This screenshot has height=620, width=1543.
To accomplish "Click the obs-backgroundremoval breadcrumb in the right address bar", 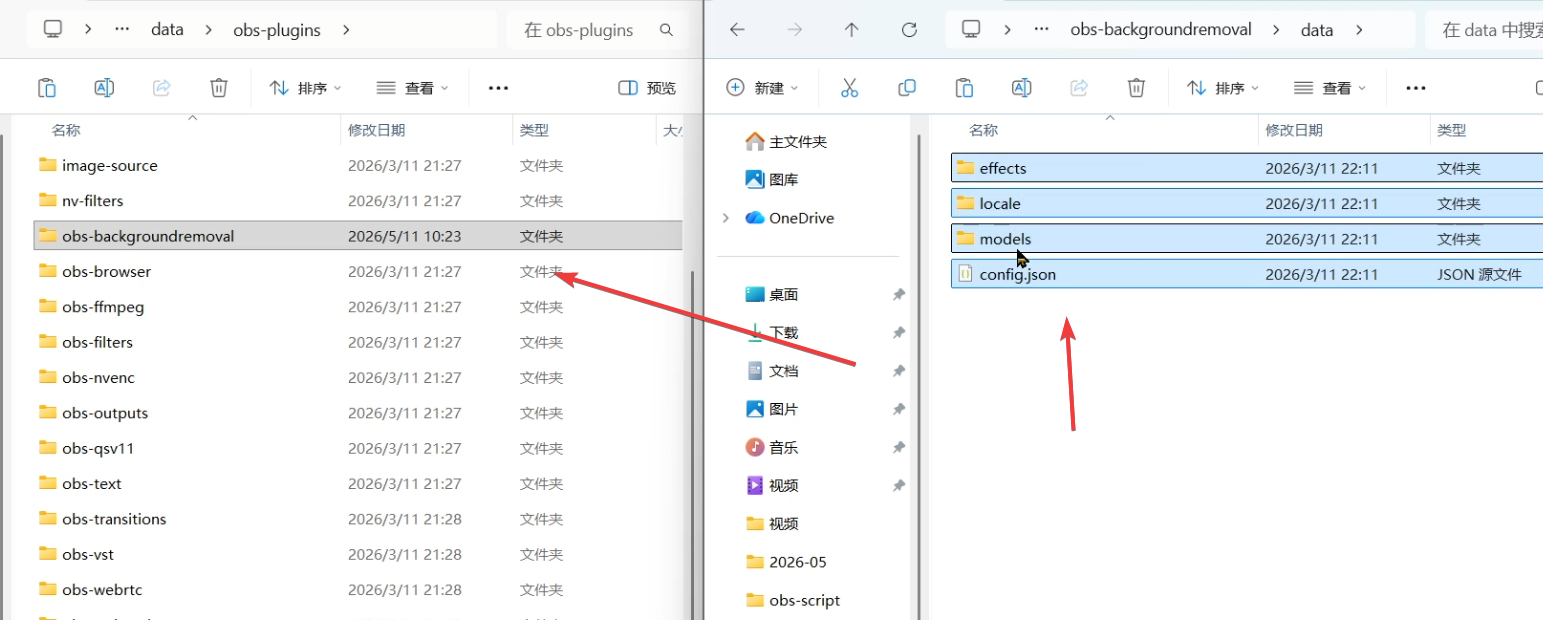I will click(1161, 30).
